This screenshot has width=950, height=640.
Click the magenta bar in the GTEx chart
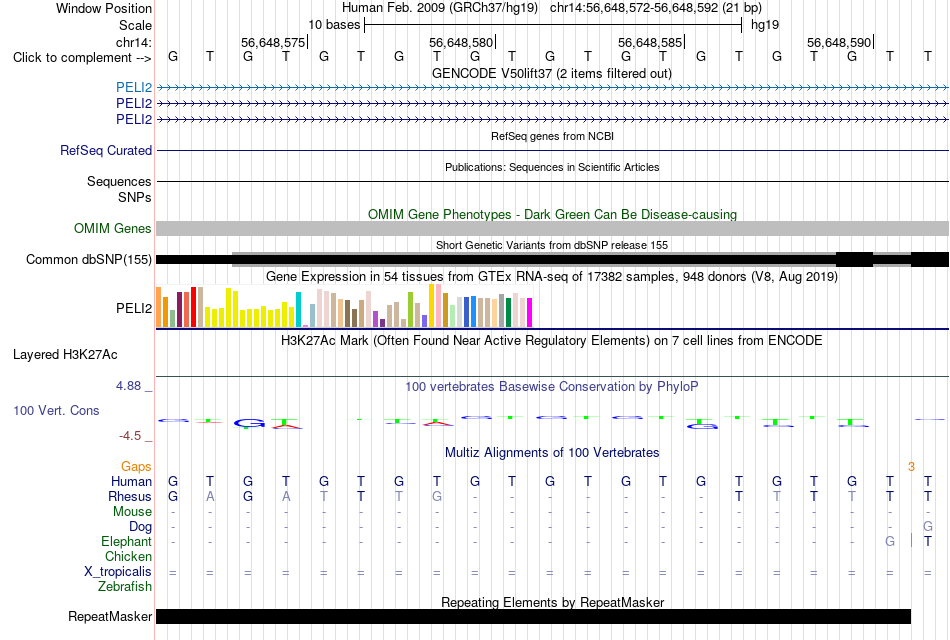(x=530, y=313)
